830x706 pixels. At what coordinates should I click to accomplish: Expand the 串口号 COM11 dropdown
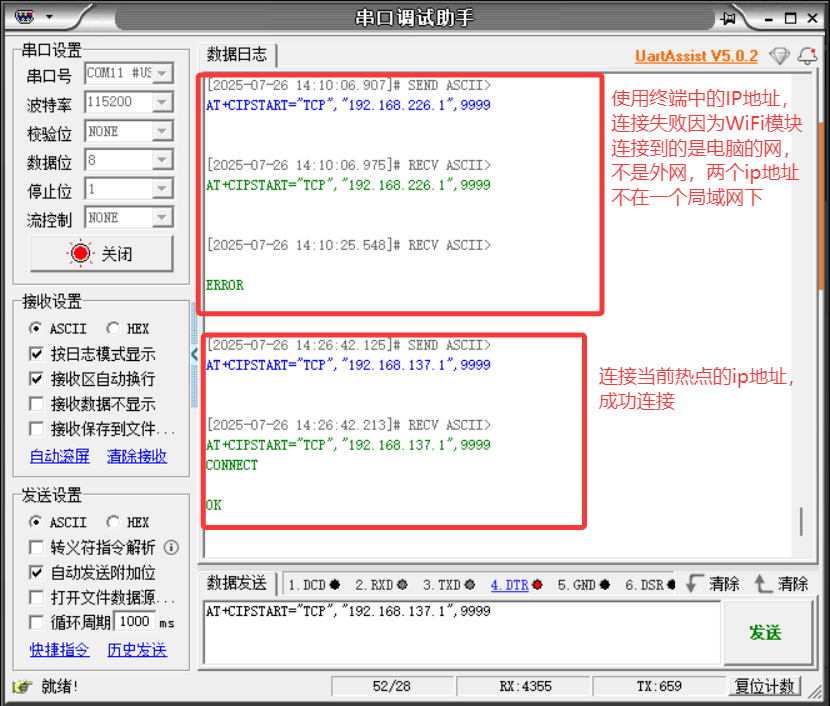pos(163,73)
